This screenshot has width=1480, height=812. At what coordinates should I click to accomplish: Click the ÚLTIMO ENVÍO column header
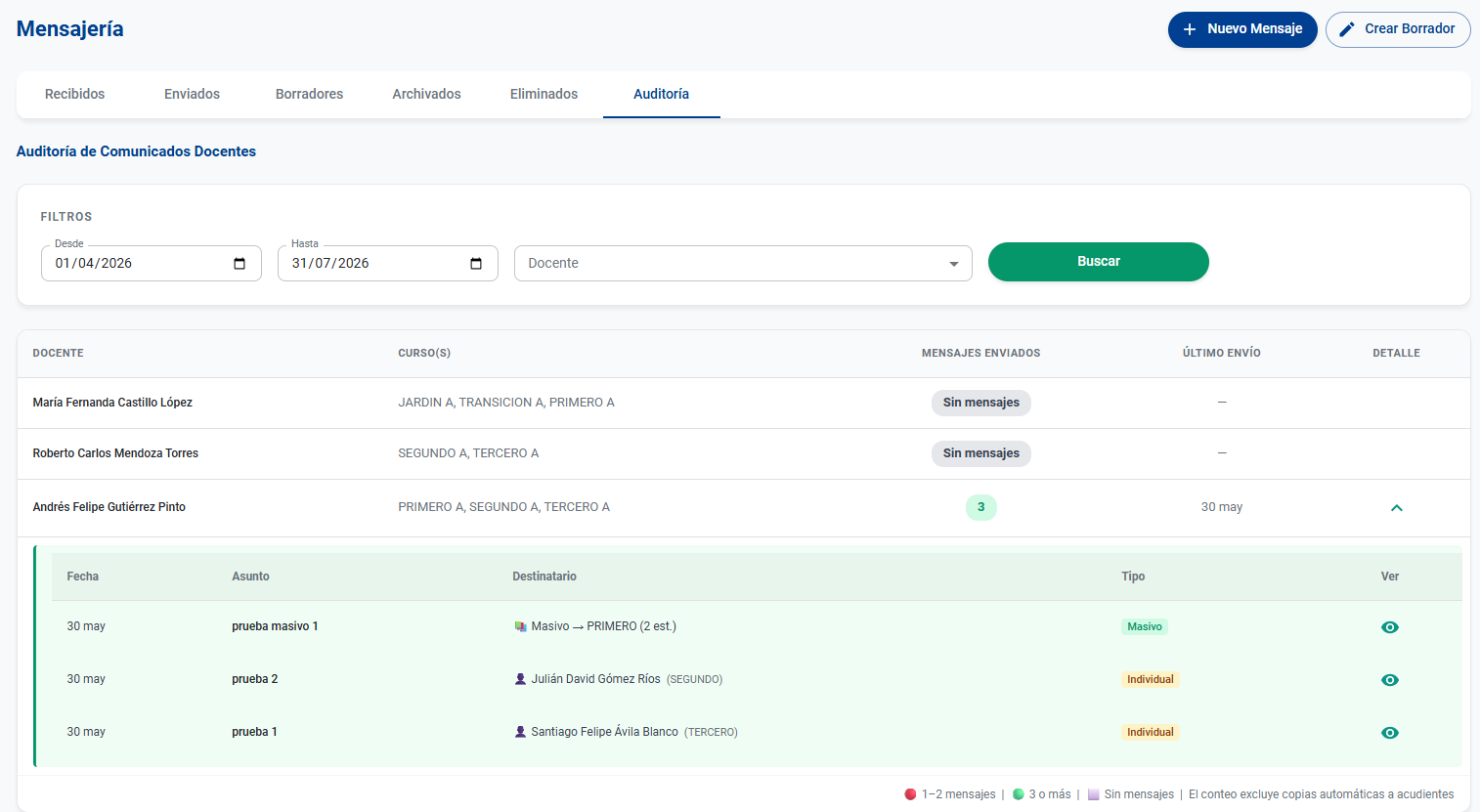tap(1221, 353)
